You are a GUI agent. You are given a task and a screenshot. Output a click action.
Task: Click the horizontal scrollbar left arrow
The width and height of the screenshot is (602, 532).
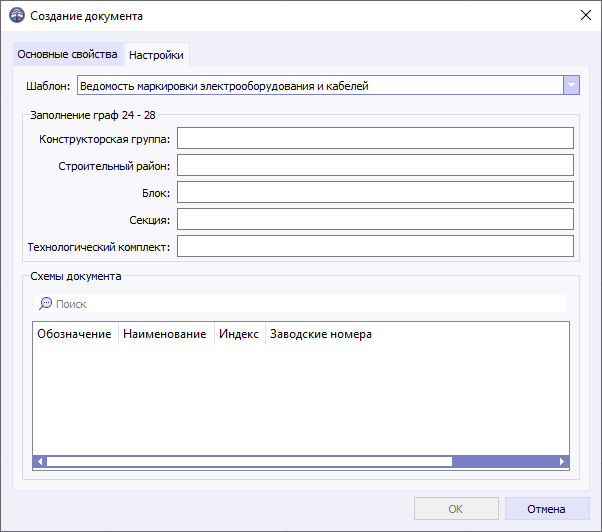coord(40,461)
